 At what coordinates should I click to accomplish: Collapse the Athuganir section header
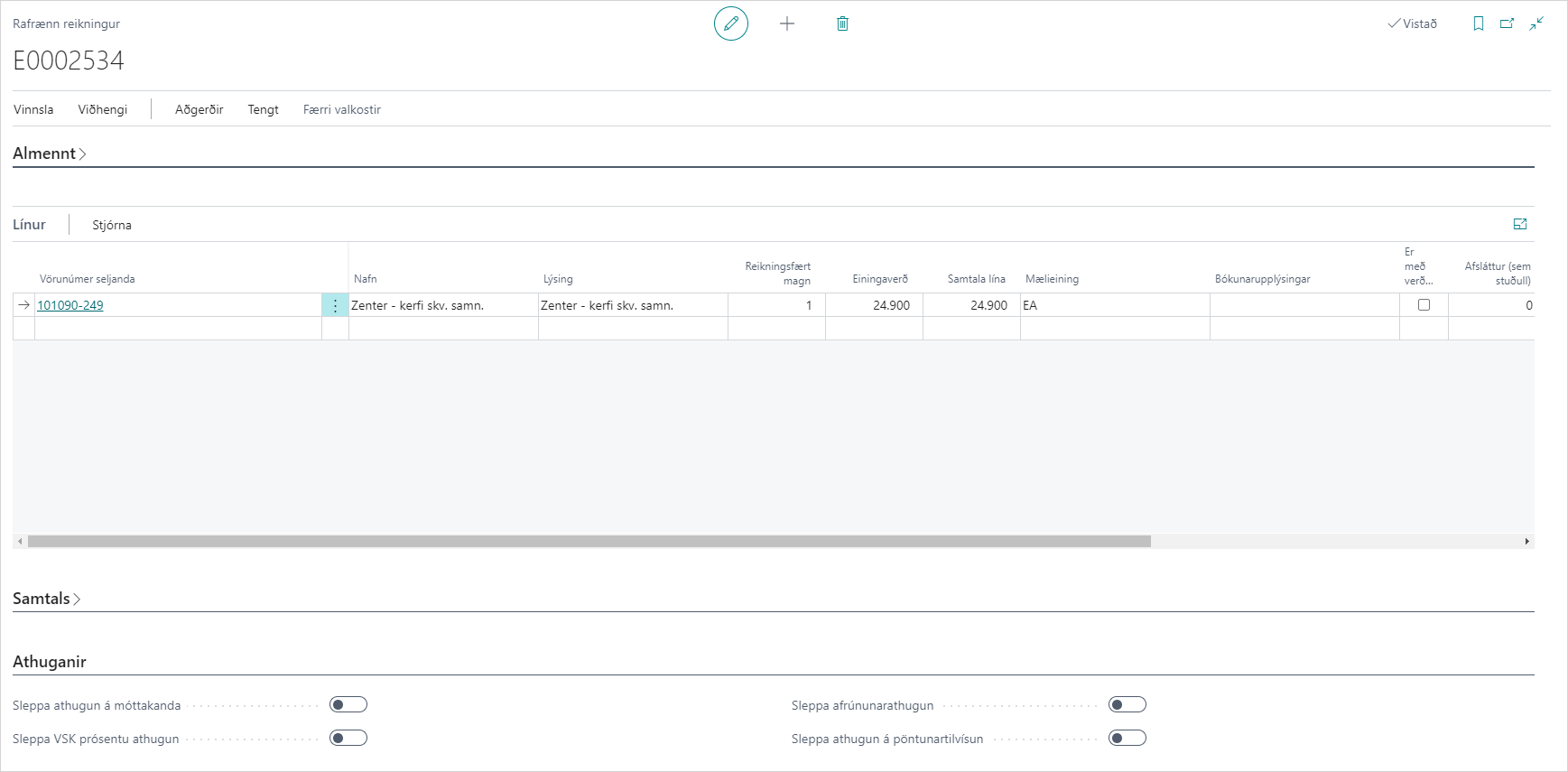50,662
